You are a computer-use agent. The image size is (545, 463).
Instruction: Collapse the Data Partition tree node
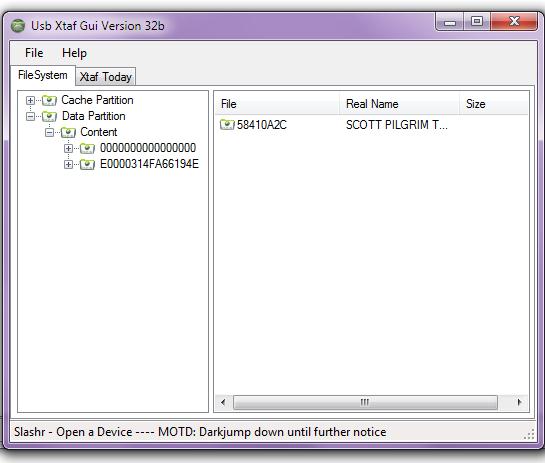[31, 116]
